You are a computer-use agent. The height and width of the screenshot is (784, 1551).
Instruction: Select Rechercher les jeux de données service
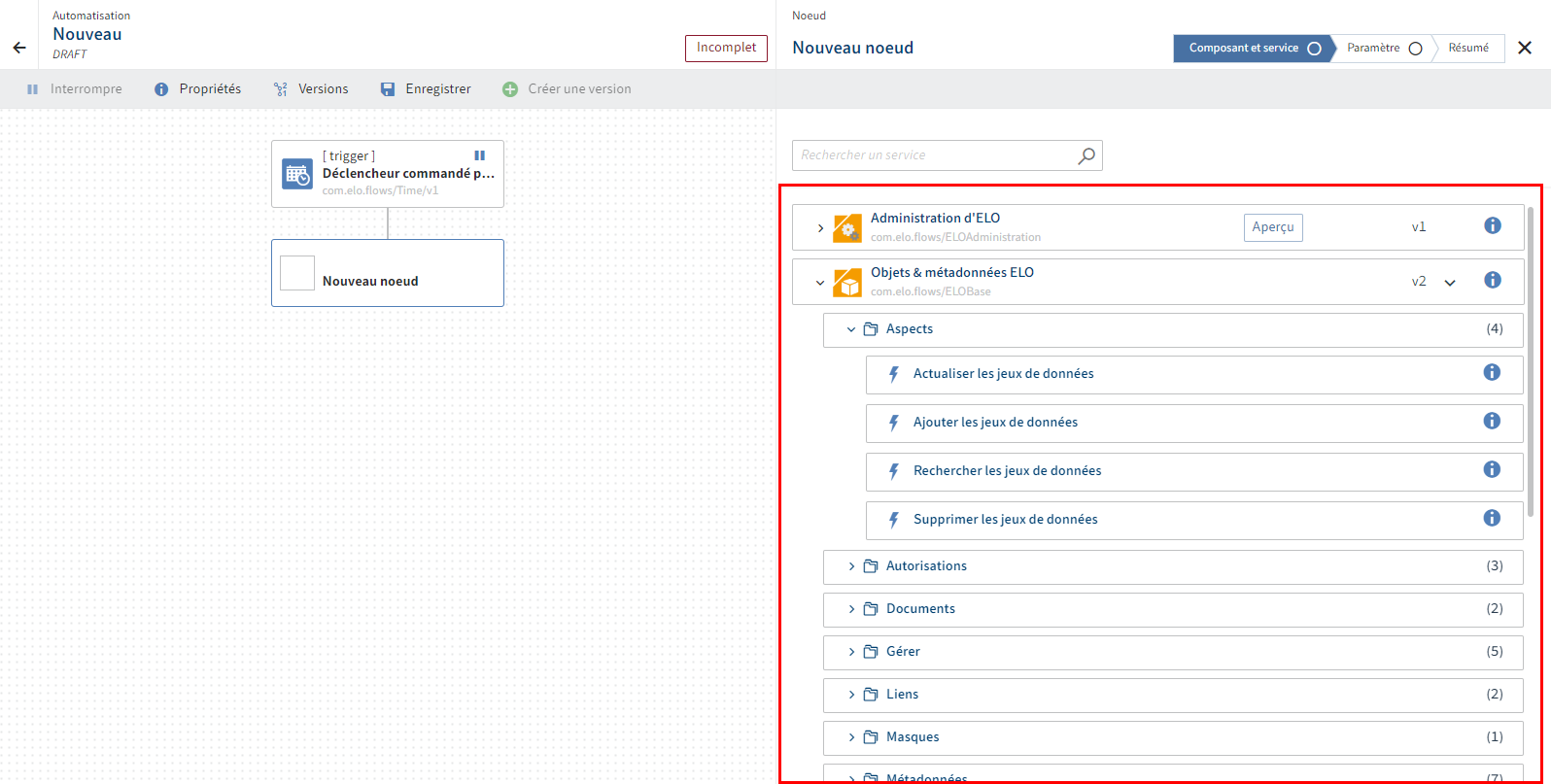(x=1194, y=471)
